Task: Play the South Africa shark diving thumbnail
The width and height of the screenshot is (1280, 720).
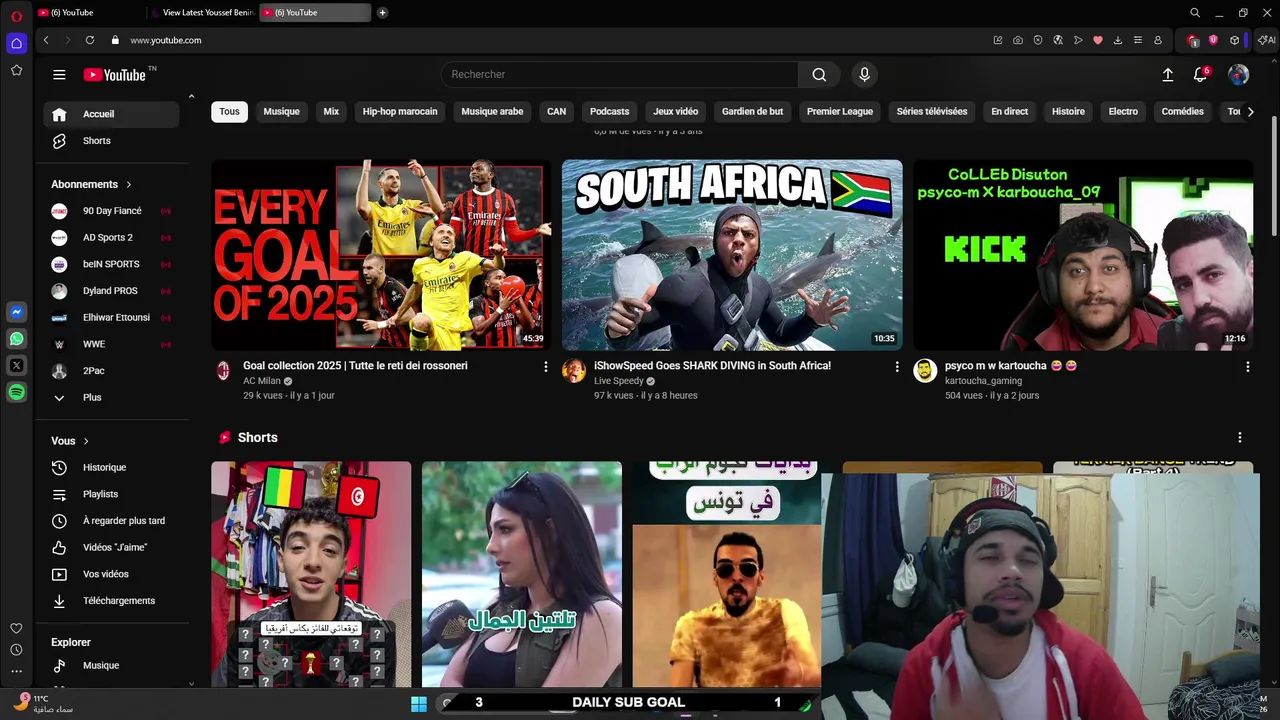Action: (x=732, y=255)
